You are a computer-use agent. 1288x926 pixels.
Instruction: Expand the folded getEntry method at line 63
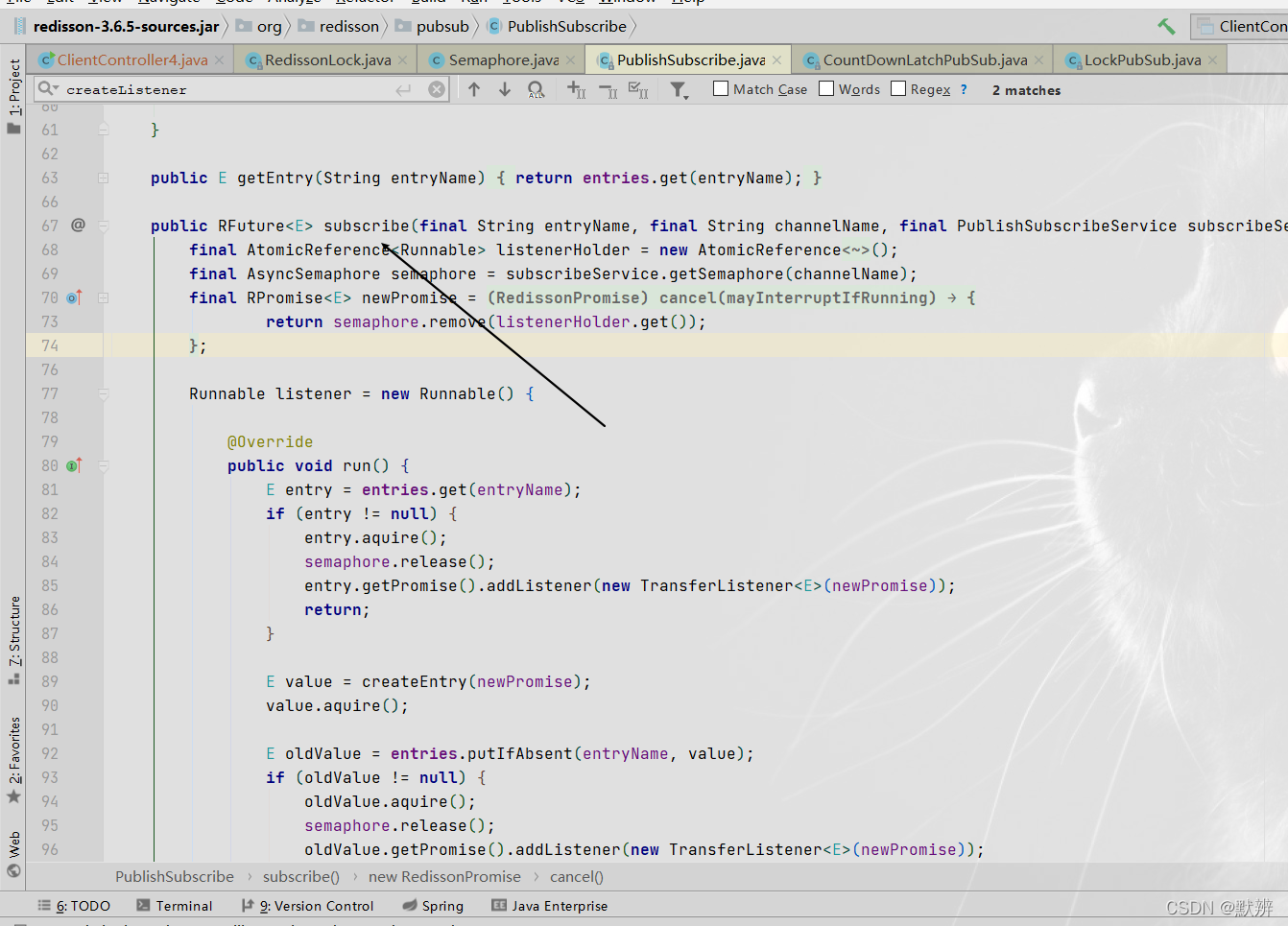point(104,178)
